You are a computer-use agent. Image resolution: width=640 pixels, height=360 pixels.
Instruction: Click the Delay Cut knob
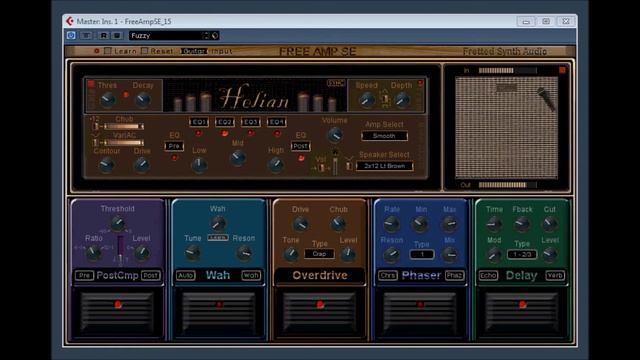549,224
